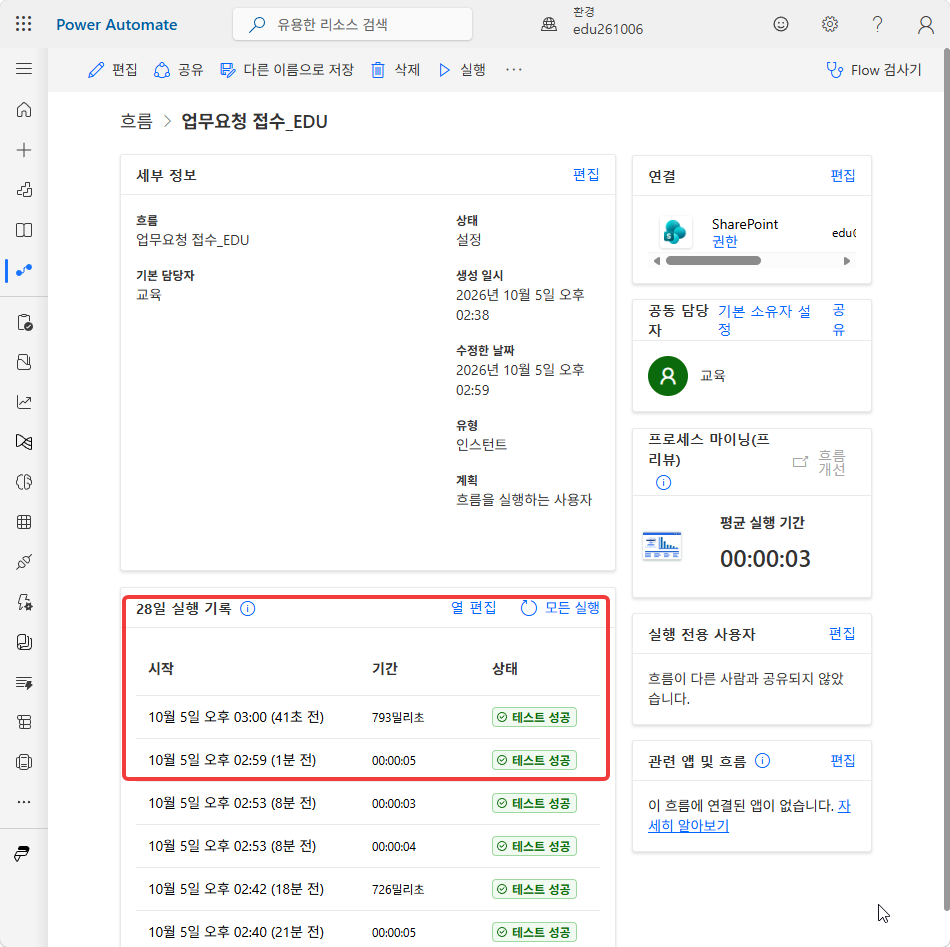Viewport: 950px width, 947px height.
Task: Click 편집 link in 연결 card
Action: [x=843, y=176]
